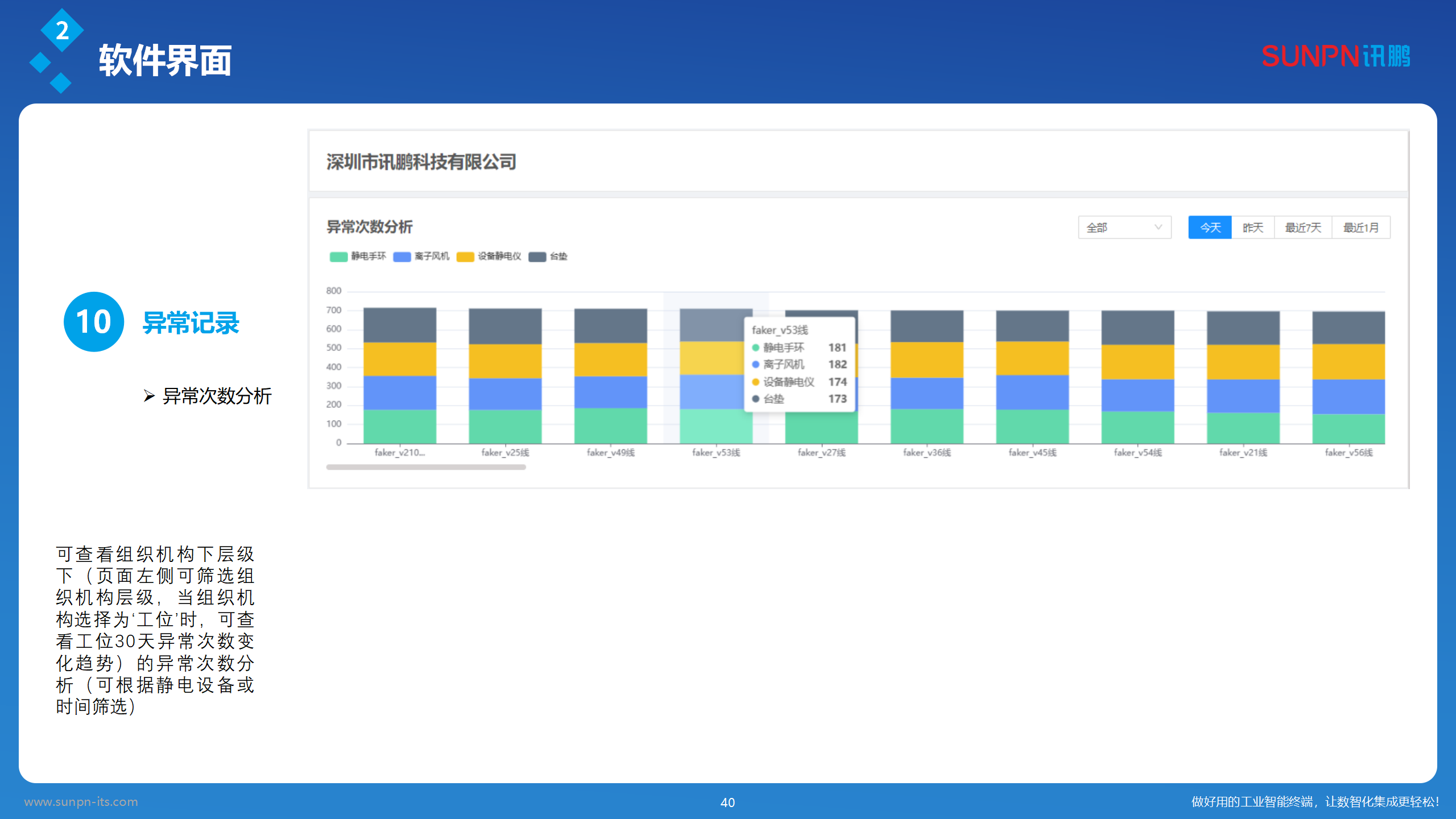Click the blue diamond number 2 icon

[62, 30]
